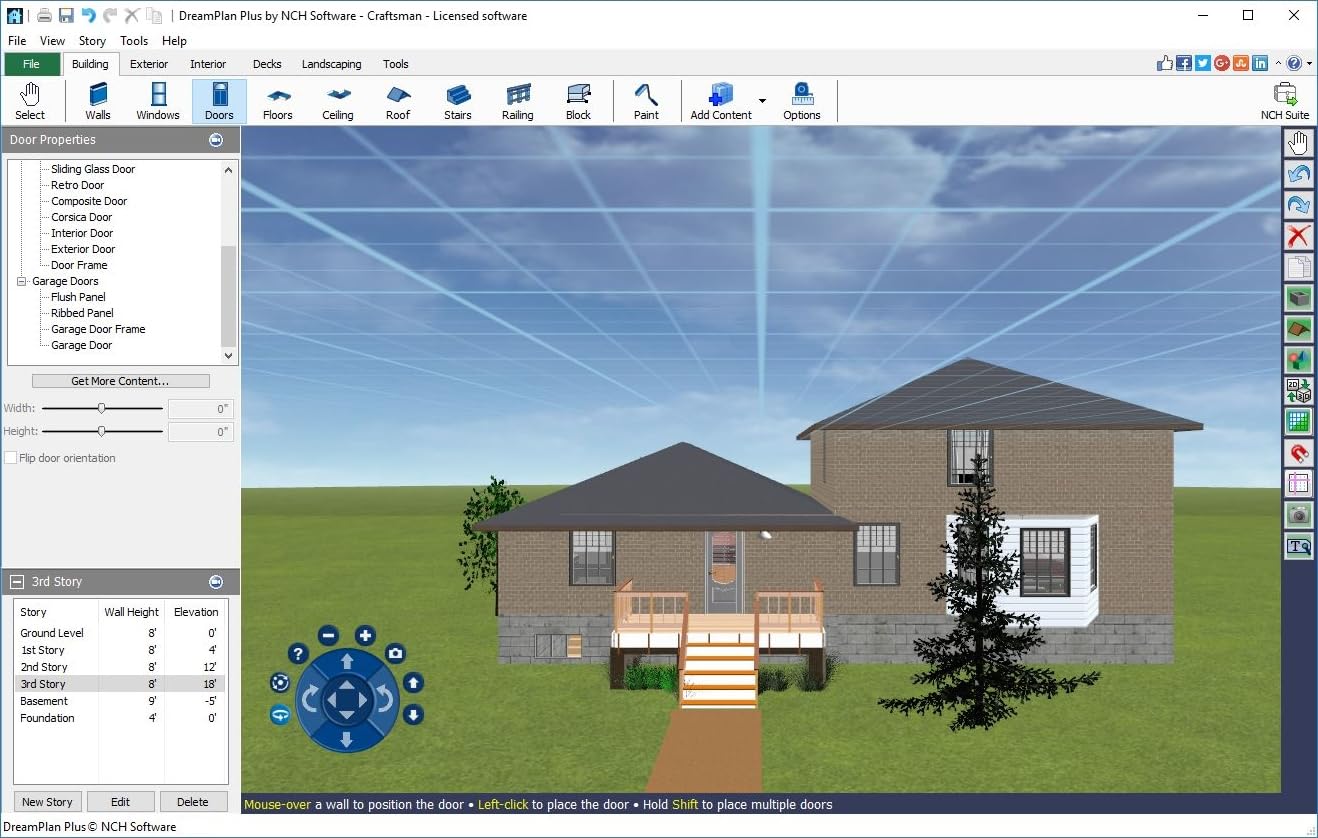This screenshot has width=1318, height=838.
Task: Select the Roof tool
Action: click(398, 101)
